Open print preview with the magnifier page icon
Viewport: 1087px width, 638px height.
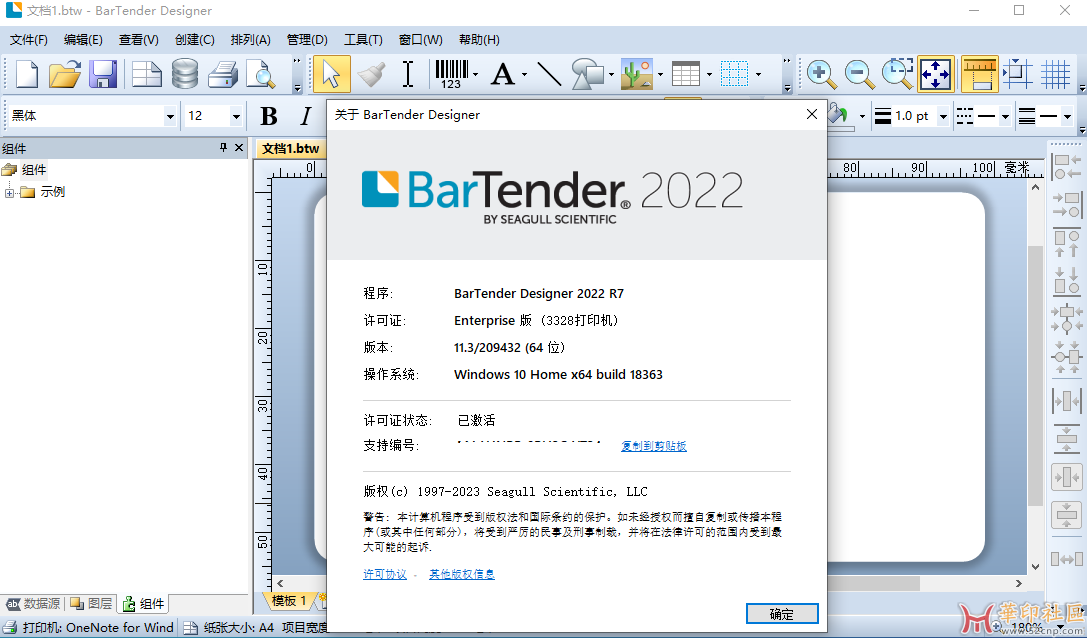click(261, 74)
